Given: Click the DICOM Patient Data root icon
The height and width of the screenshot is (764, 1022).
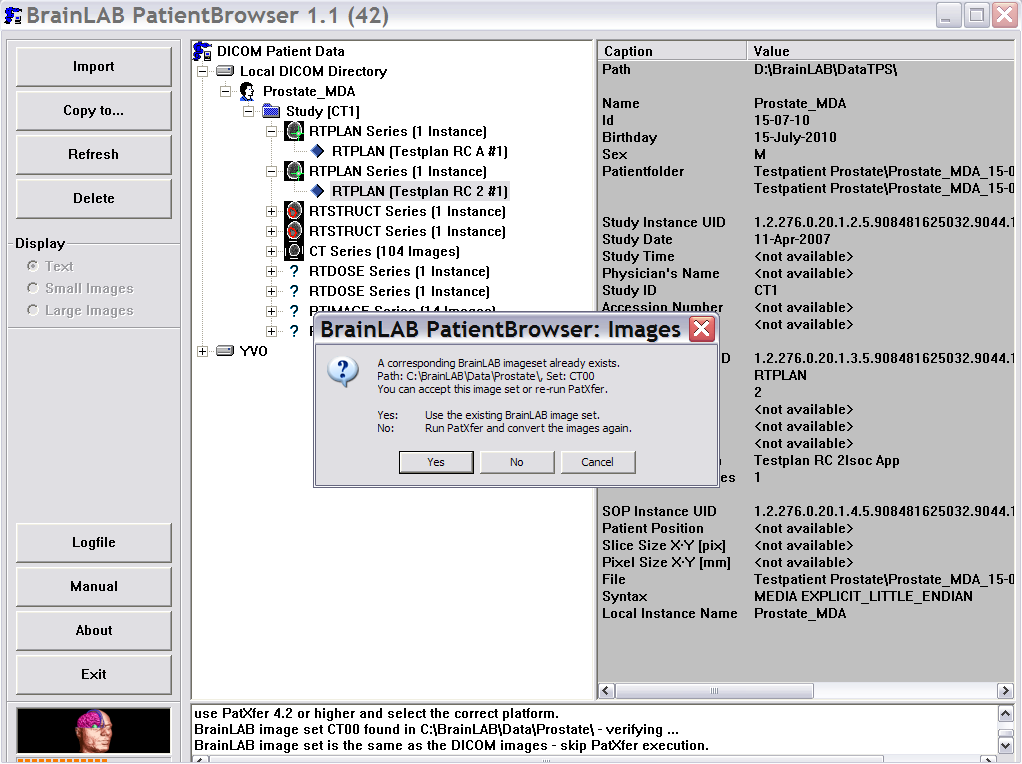Looking at the screenshot, I should [203, 51].
